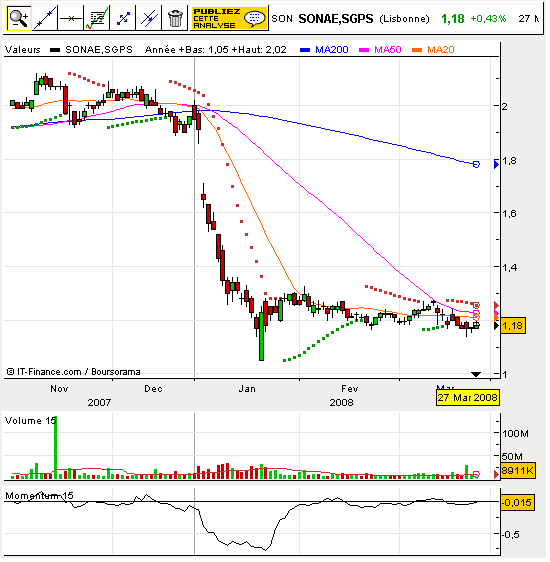Select the move/resize drawn object tool

click(123, 18)
